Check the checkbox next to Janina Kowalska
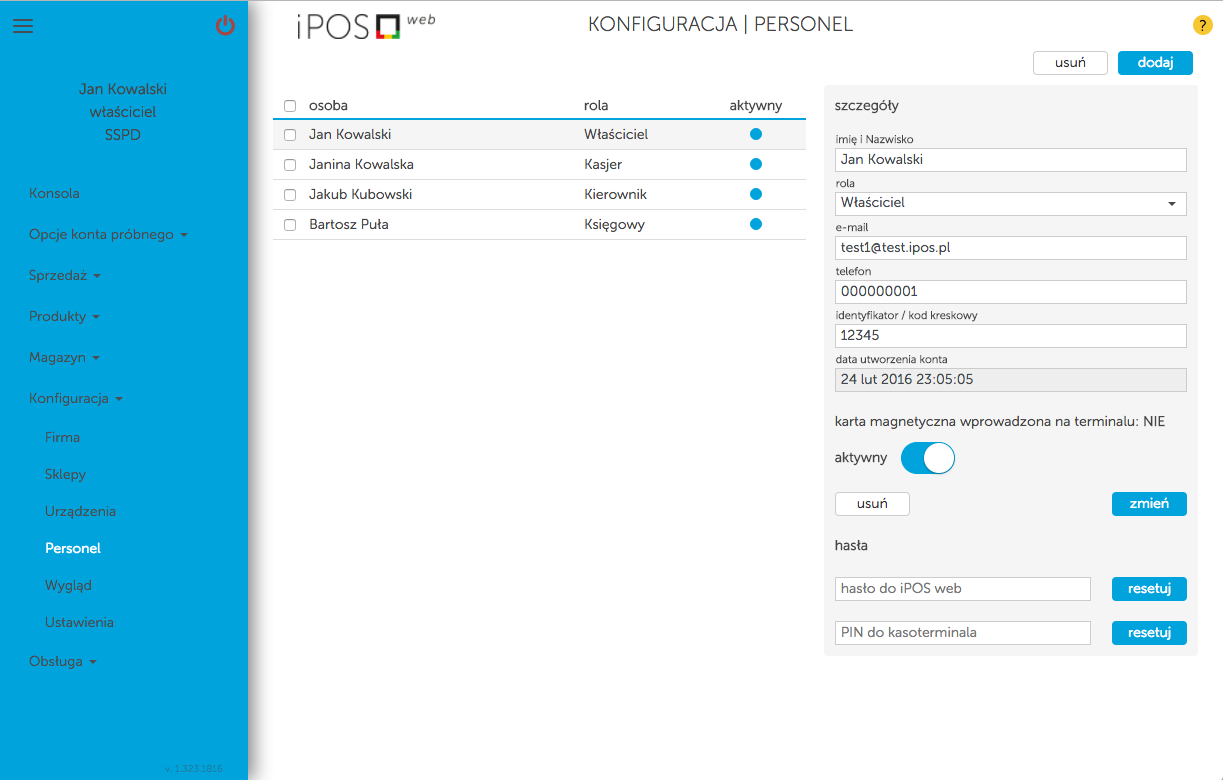Viewport: 1223px width, 780px height. [289, 164]
